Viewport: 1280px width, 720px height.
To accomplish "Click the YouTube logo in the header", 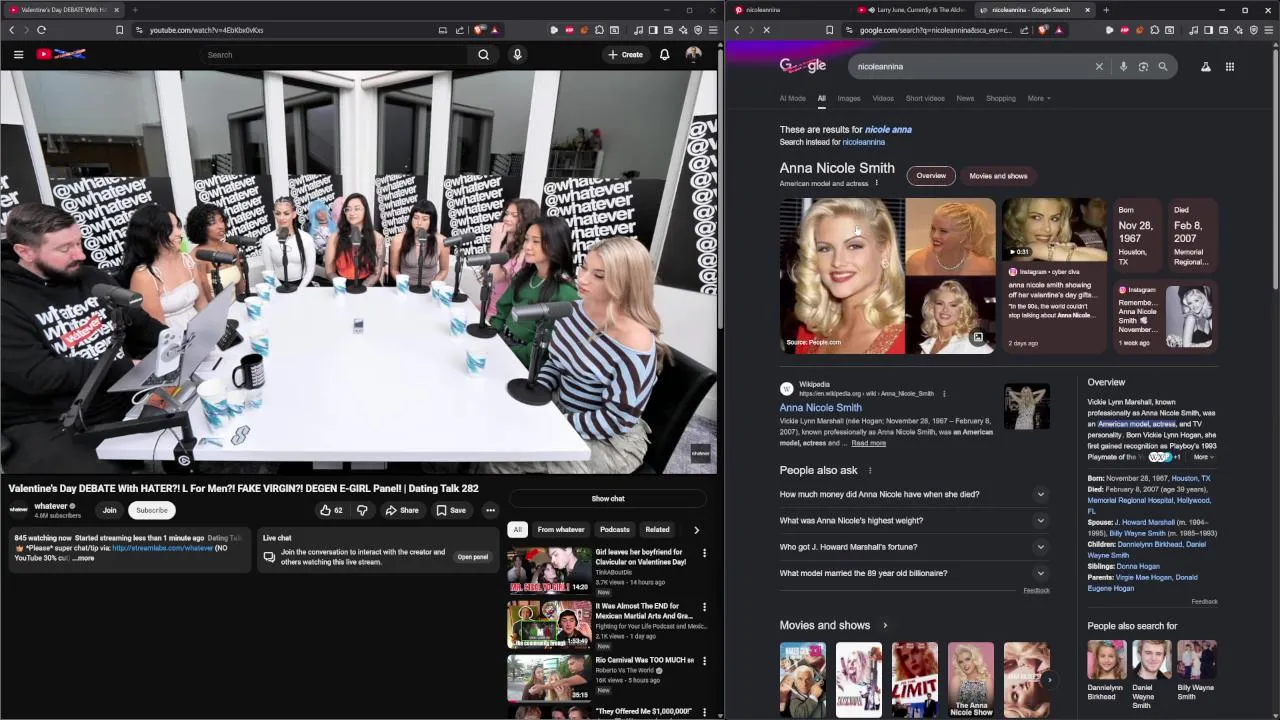I will coord(61,54).
